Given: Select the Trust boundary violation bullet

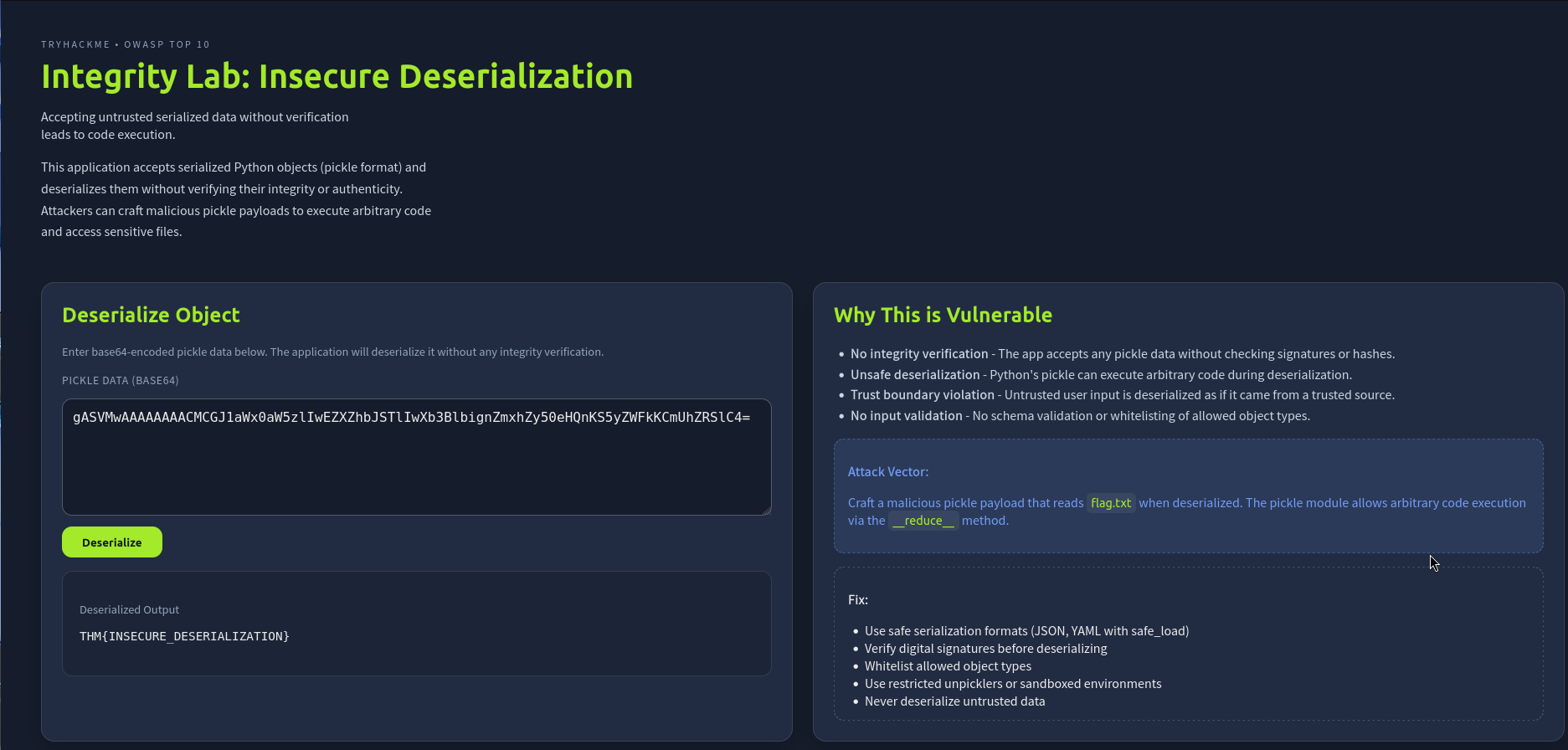Looking at the screenshot, I should coord(923,395).
